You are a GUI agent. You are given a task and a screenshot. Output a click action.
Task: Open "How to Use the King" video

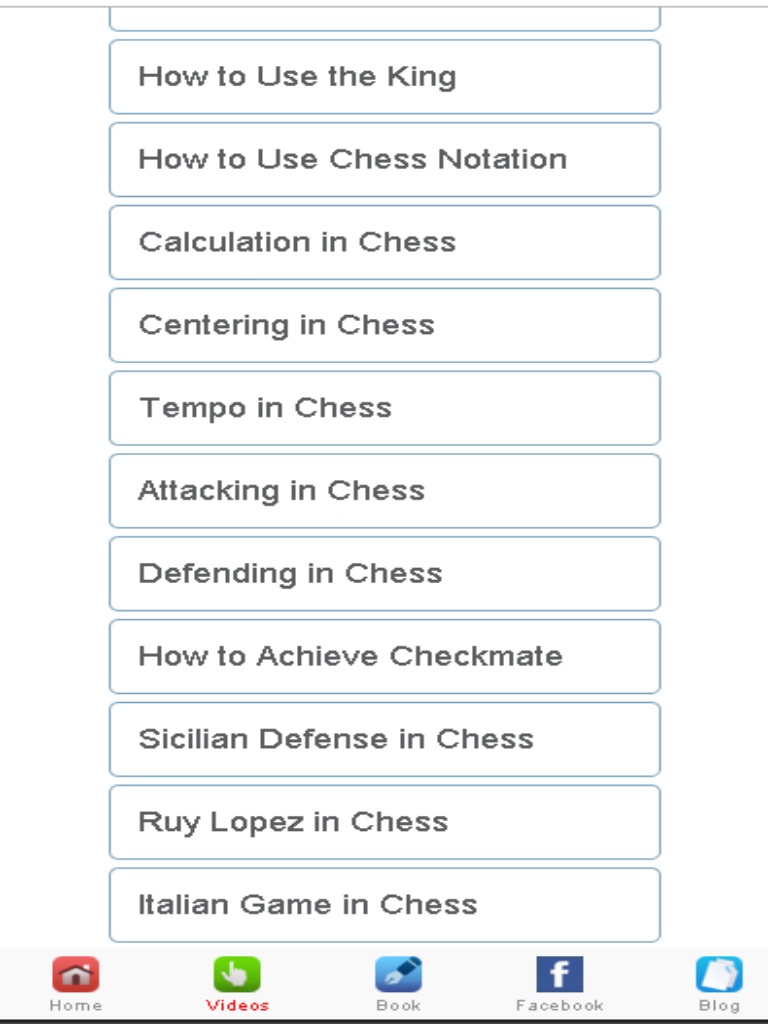pyautogui.click(x=384, y=77)
